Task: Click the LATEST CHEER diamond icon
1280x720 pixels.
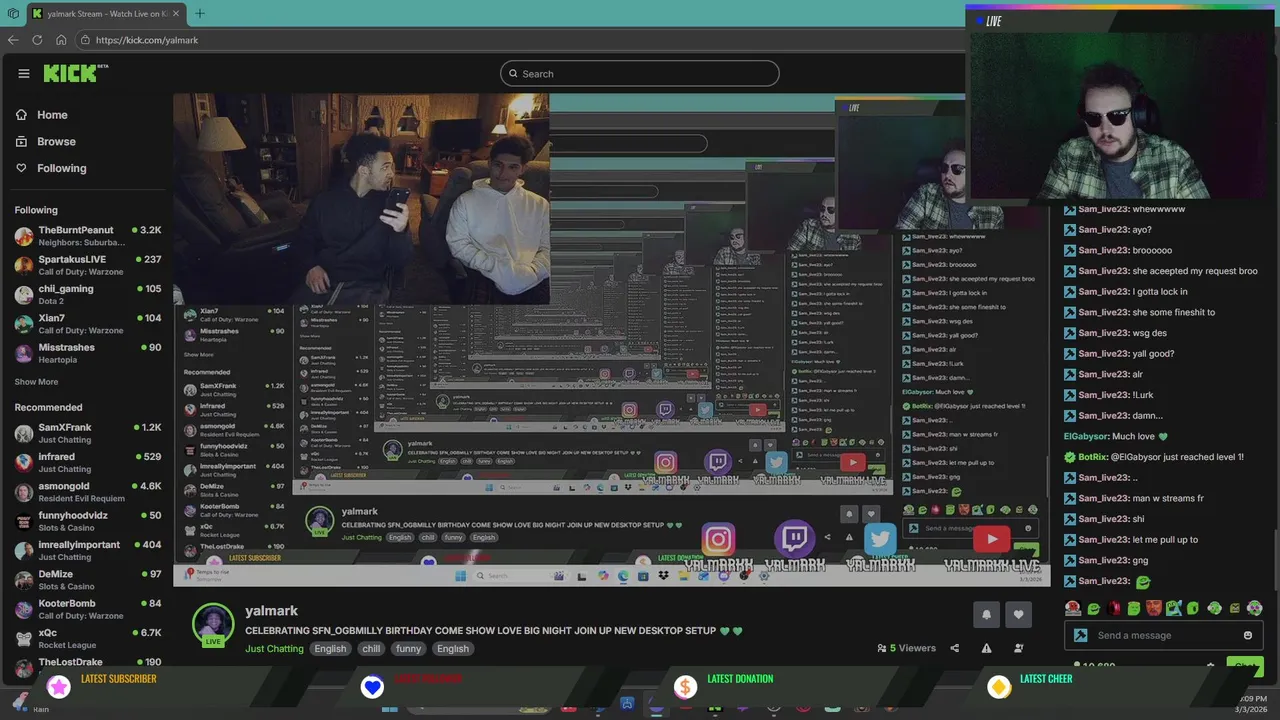Action: [999, 686]
